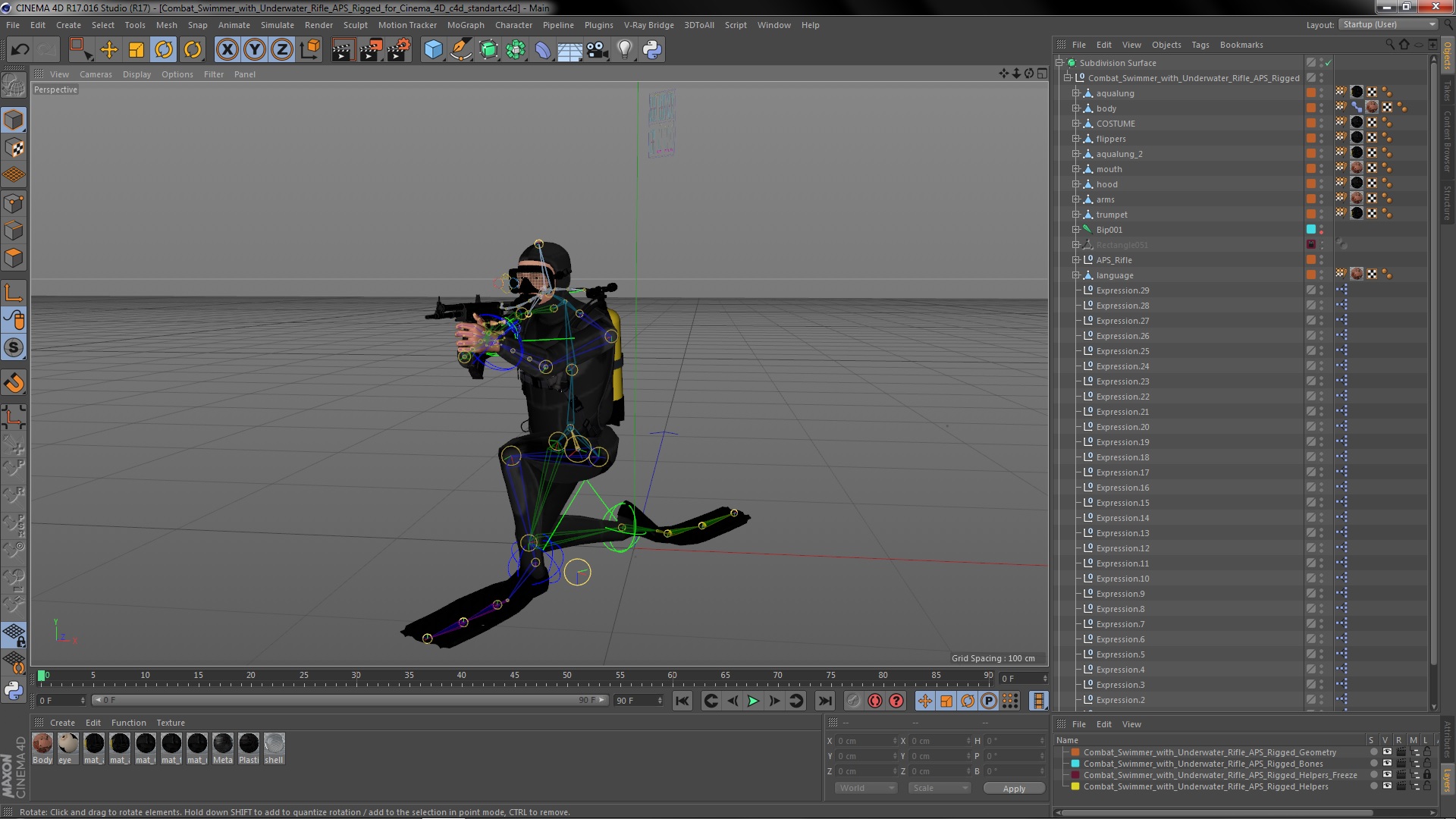This screenshot has height=819, width=1456.
Task: Open the Character menu
Action: [x=513, y=25]
